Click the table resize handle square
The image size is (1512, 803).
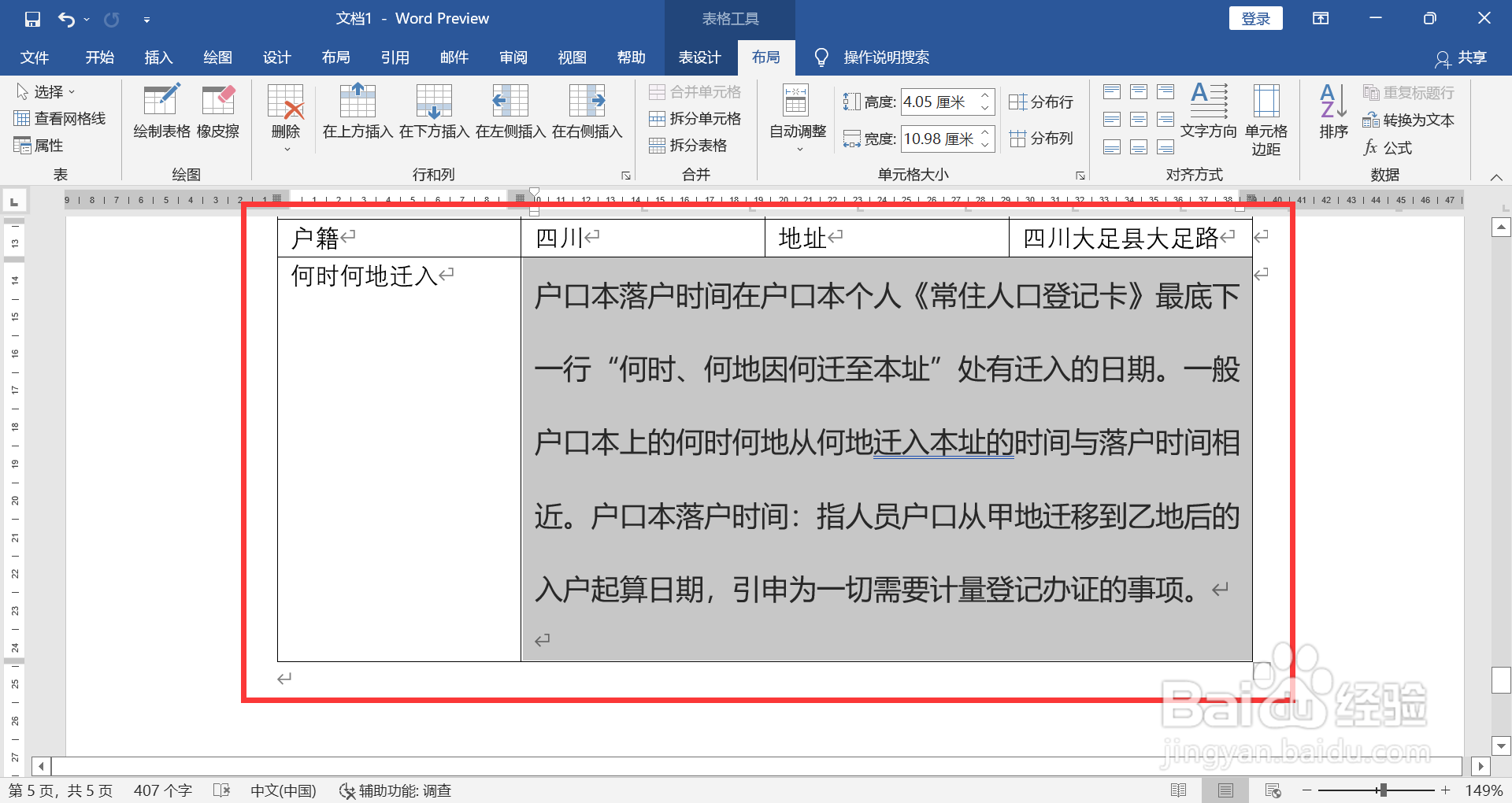click(x=1262, y=671)
